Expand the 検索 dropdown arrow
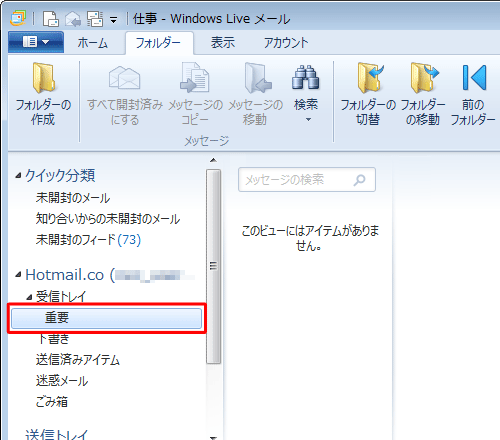Screen dimensions: 500x440 coord(308,119)
